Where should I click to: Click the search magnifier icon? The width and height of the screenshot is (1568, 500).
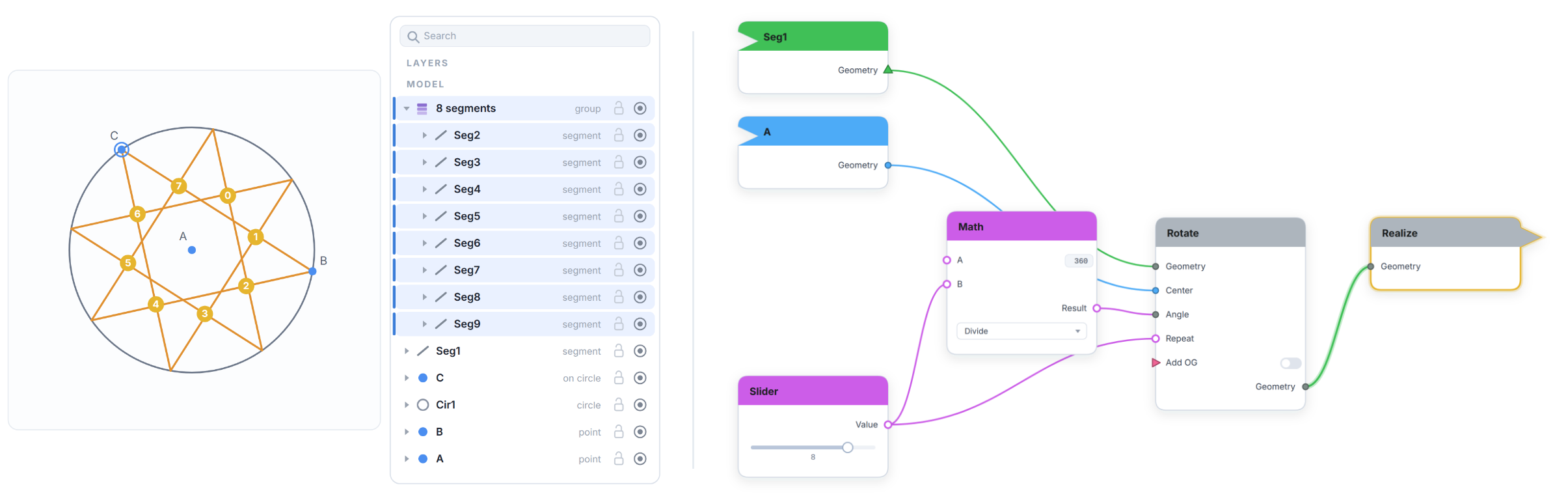pyautogui.click(x=413, y=36)
